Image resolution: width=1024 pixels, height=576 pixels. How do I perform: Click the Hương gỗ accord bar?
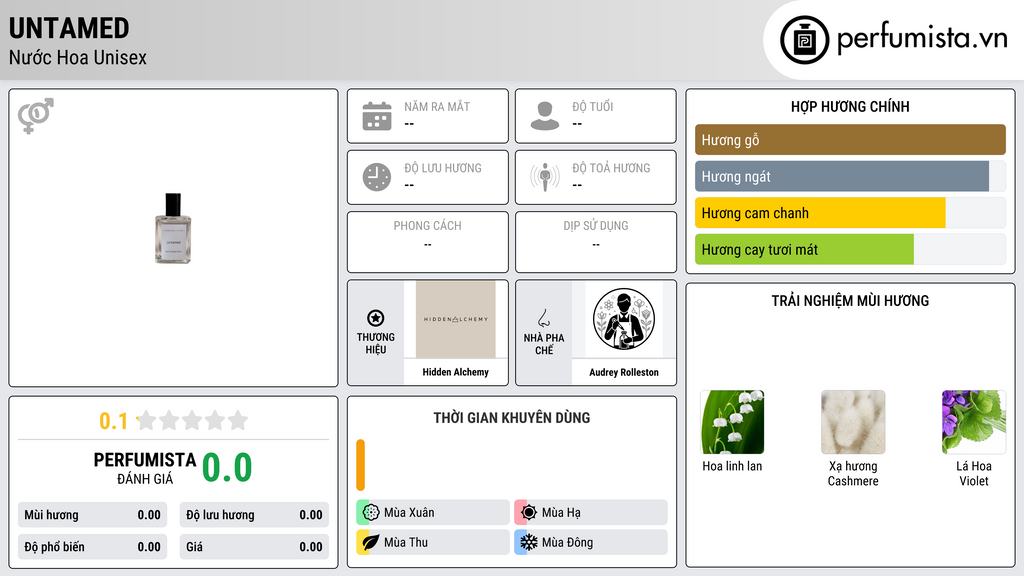tap(850, 140)
